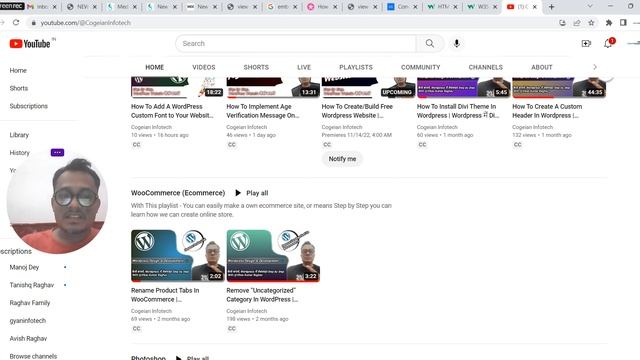The height and width of the screenshot is (360, 640).
Task: Click Notify me button
Action: pyautogui.click(x=342, y=159)
